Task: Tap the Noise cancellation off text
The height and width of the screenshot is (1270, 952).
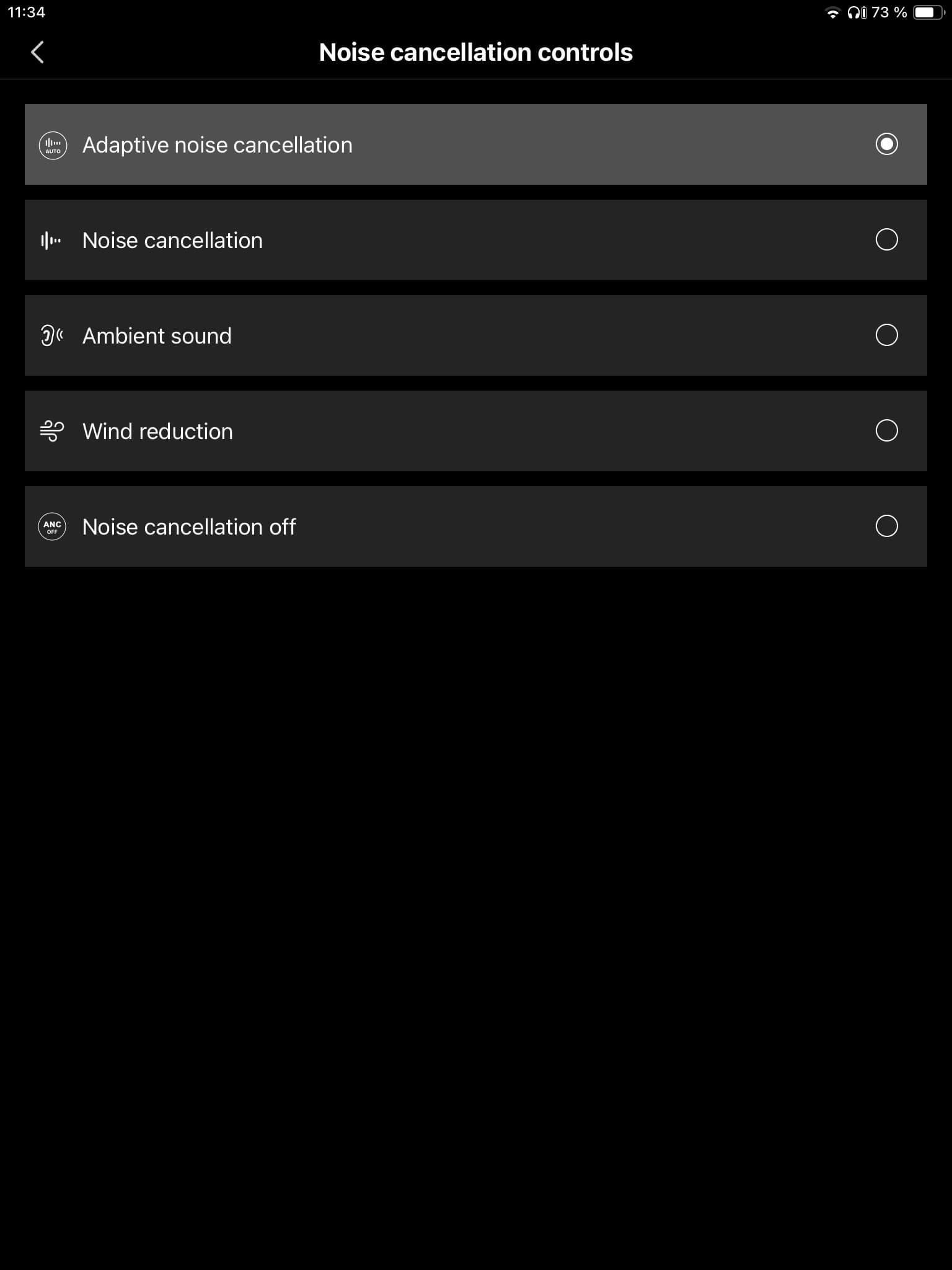Action: point(189,527)
